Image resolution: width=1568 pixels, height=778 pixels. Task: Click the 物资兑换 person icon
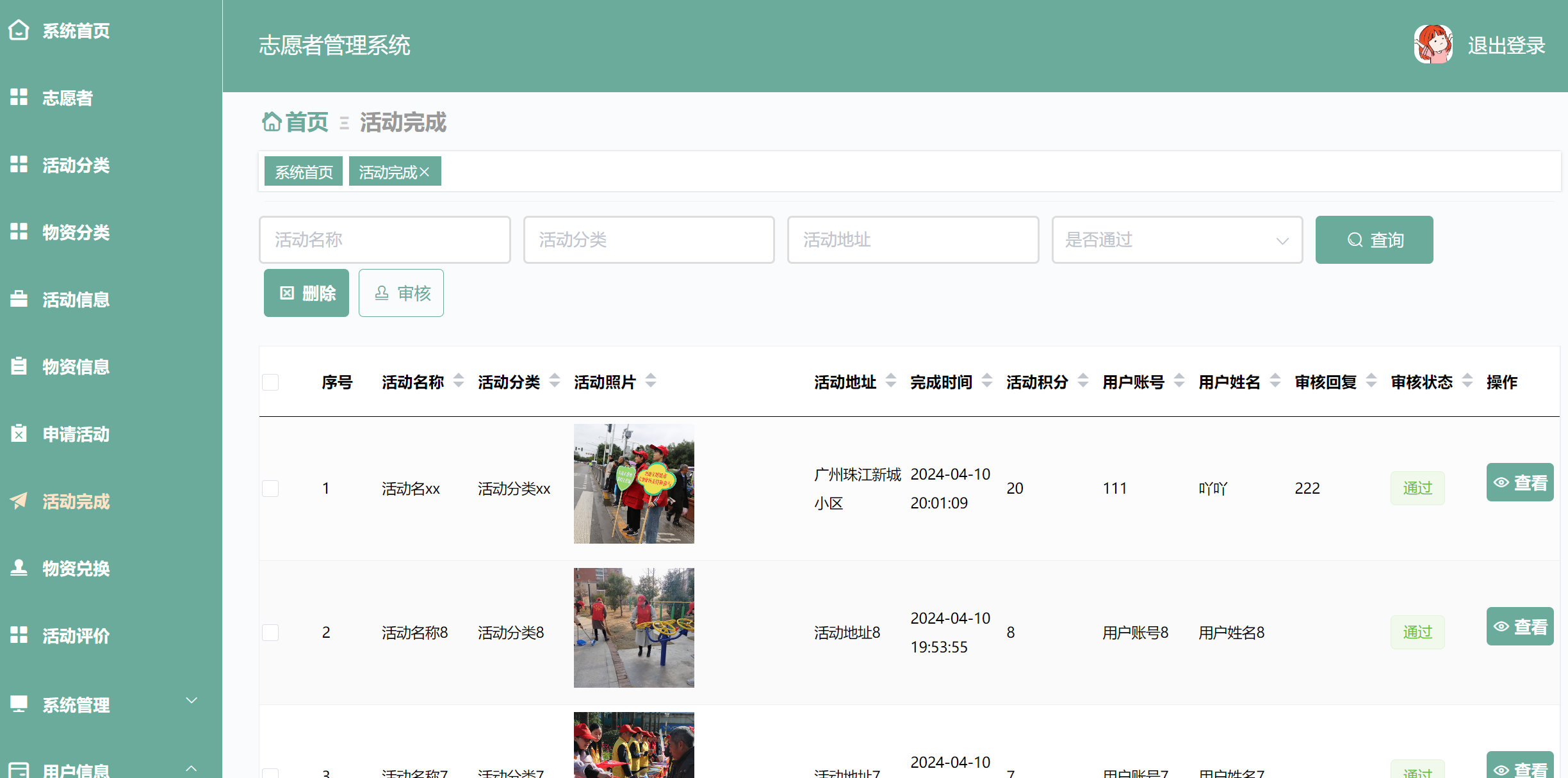click(19, 568)
